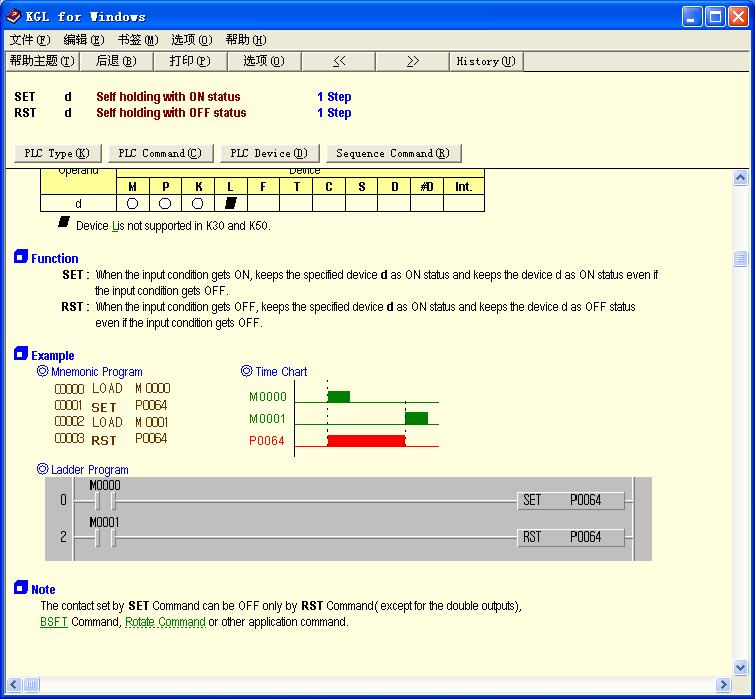Close the KGL for Windows window
Screen dimensions: 755x699
click(738, 17)
